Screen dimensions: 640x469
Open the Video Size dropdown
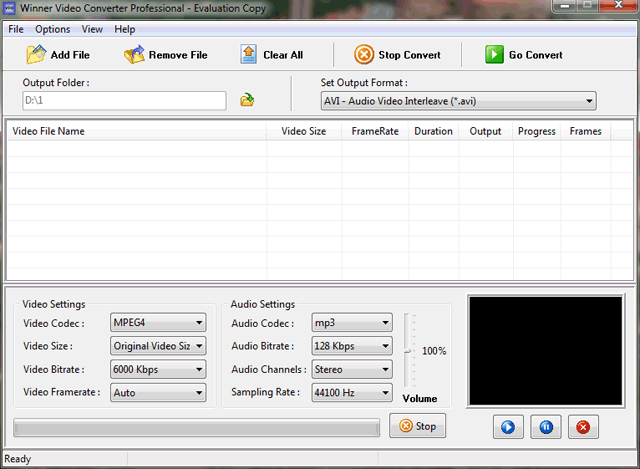point(158,346)
